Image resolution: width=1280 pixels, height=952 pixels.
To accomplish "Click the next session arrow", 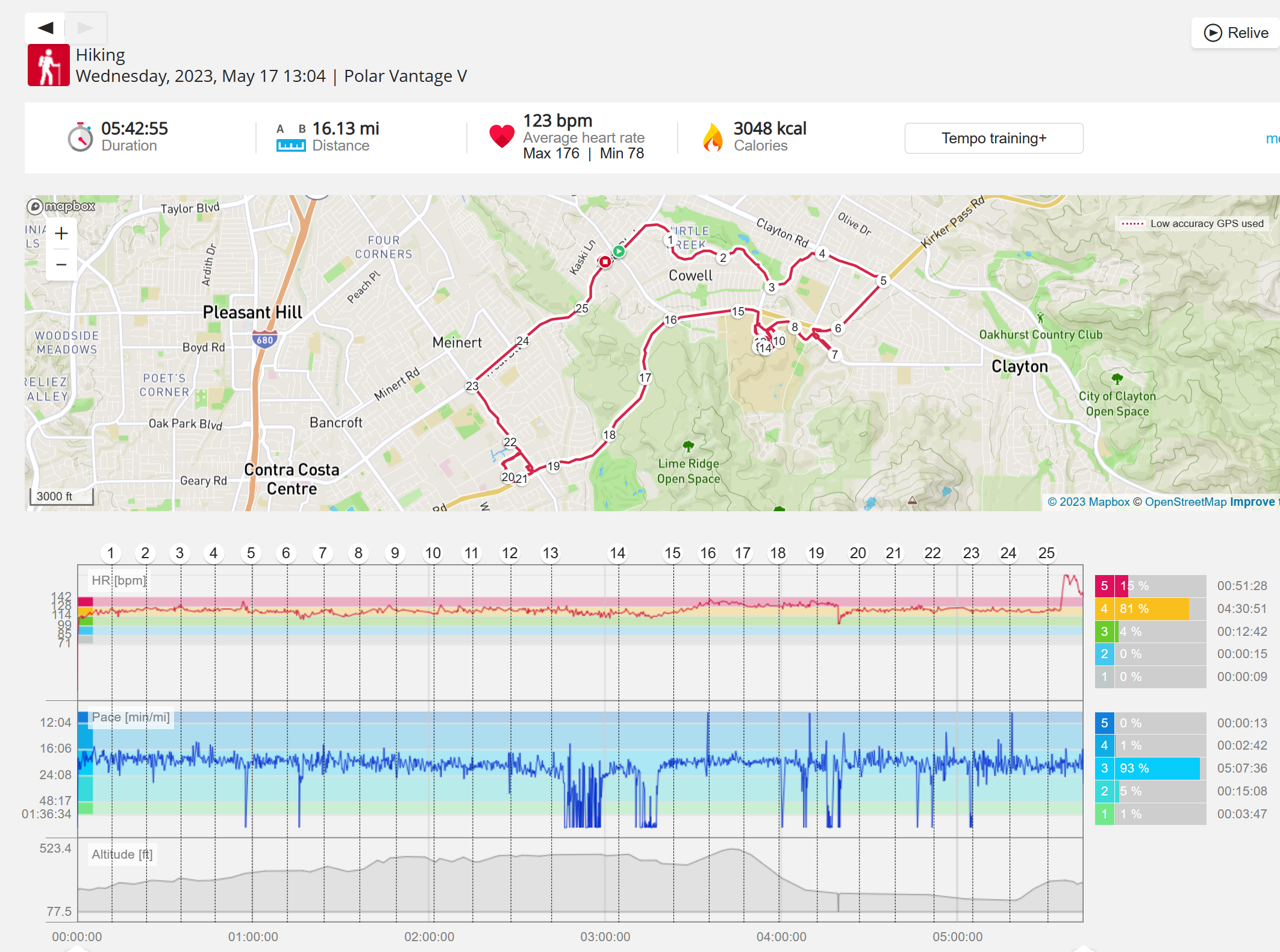I will pyautogui.click(x=86, y=28).
